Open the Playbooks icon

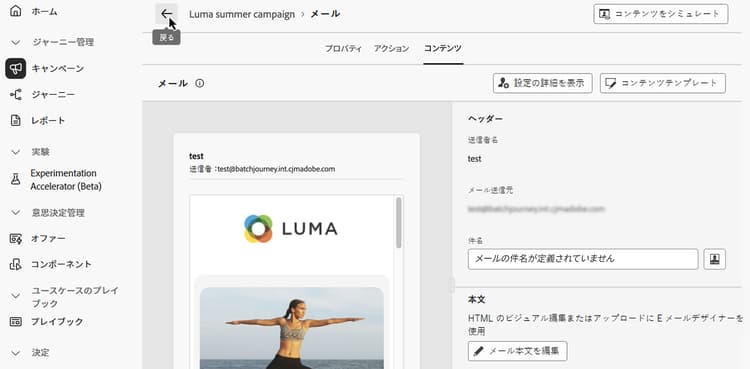pyautogui.click(x=16, y=322)
